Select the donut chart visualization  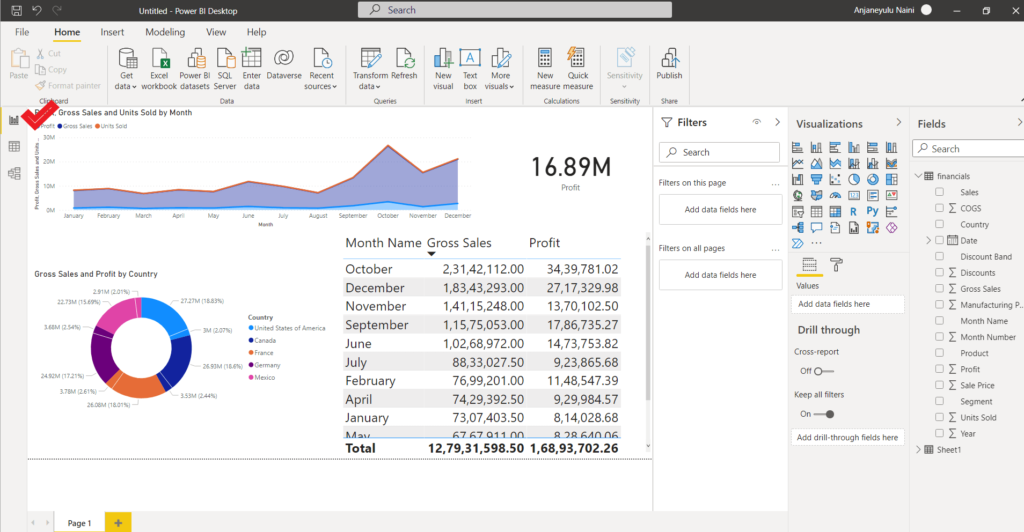(x=872, y=179)
